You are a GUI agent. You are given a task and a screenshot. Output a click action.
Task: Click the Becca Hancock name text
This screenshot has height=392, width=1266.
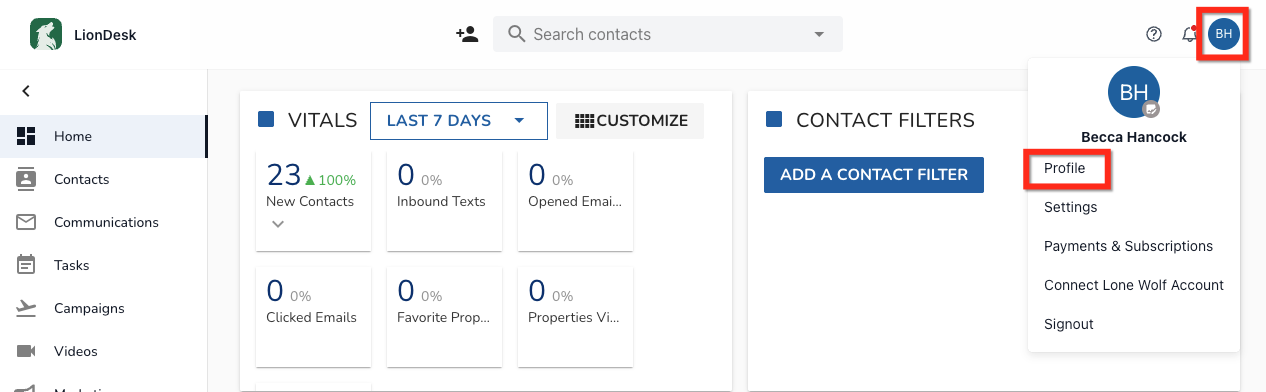1134,137
